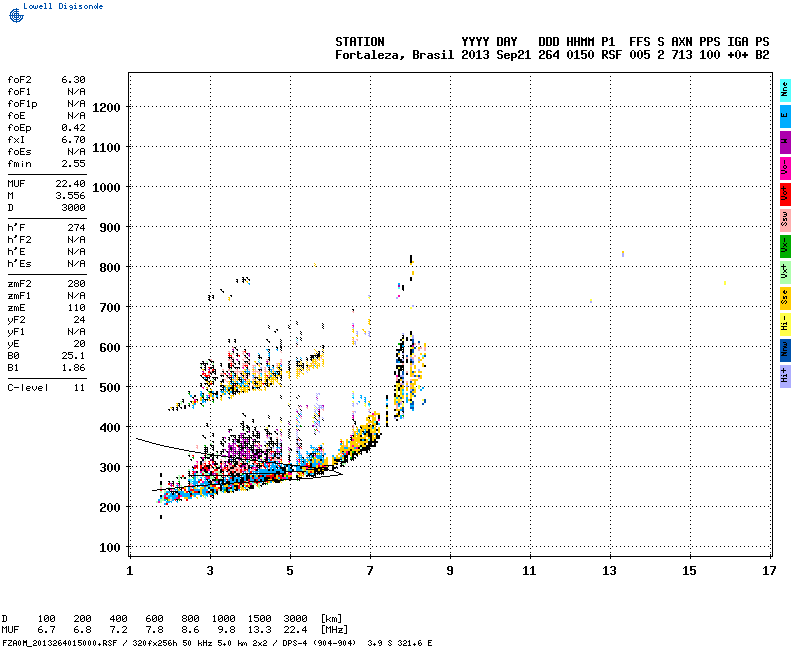This screenshot has width=800, height=650.
Task: Select the blue E legend swatch
Action: click(785, 116)
